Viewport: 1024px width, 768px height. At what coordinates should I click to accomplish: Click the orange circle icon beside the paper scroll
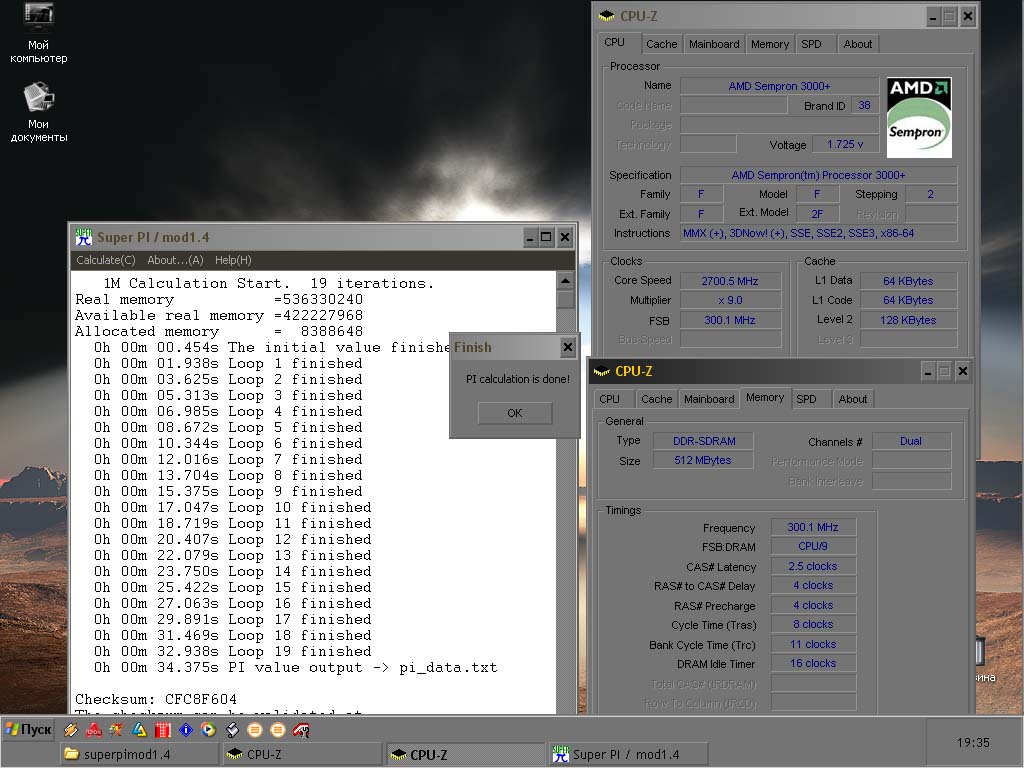pyautogui.click(x=255, y=730)
